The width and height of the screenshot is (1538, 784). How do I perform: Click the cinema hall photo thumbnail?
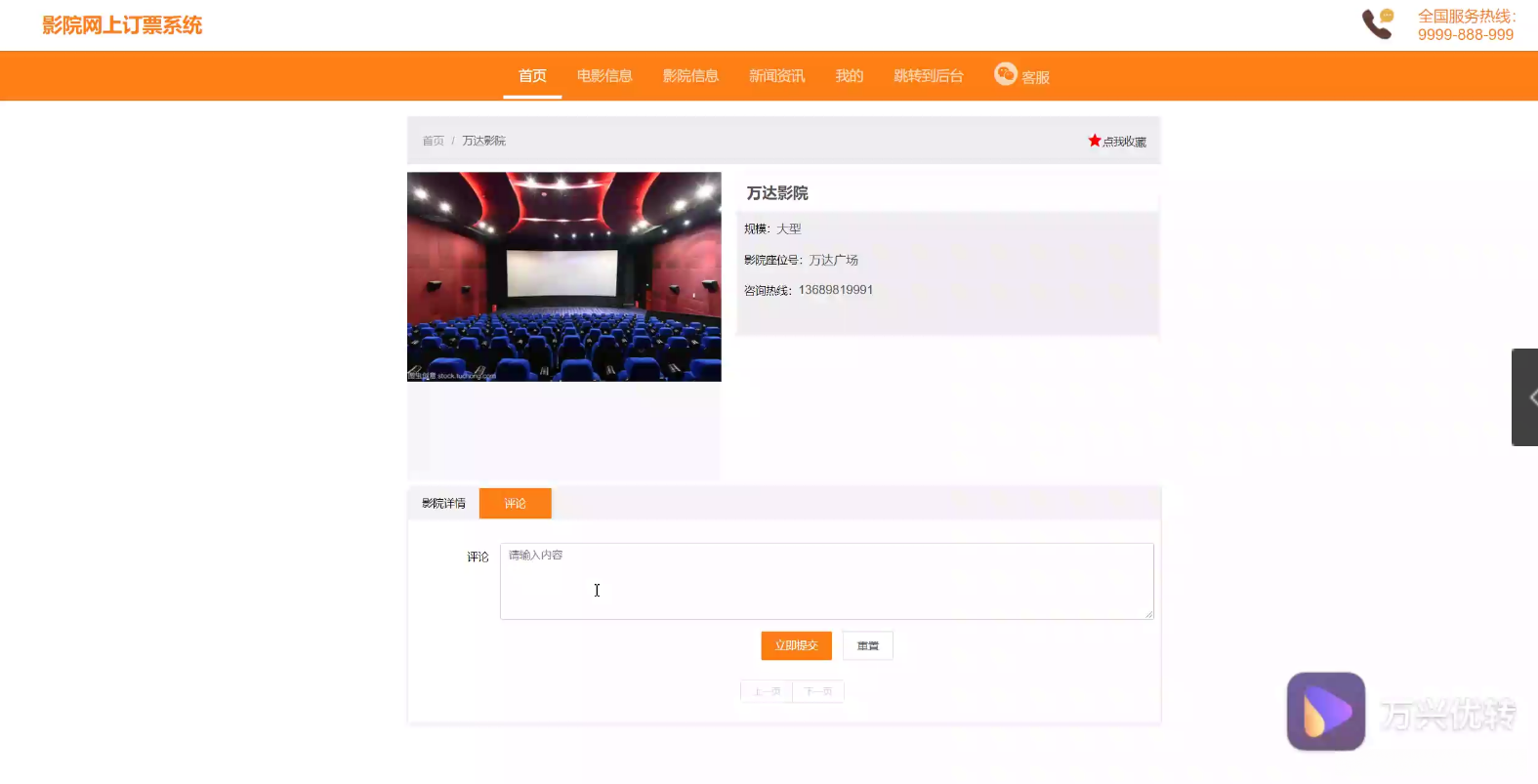[x=564, y=277]
